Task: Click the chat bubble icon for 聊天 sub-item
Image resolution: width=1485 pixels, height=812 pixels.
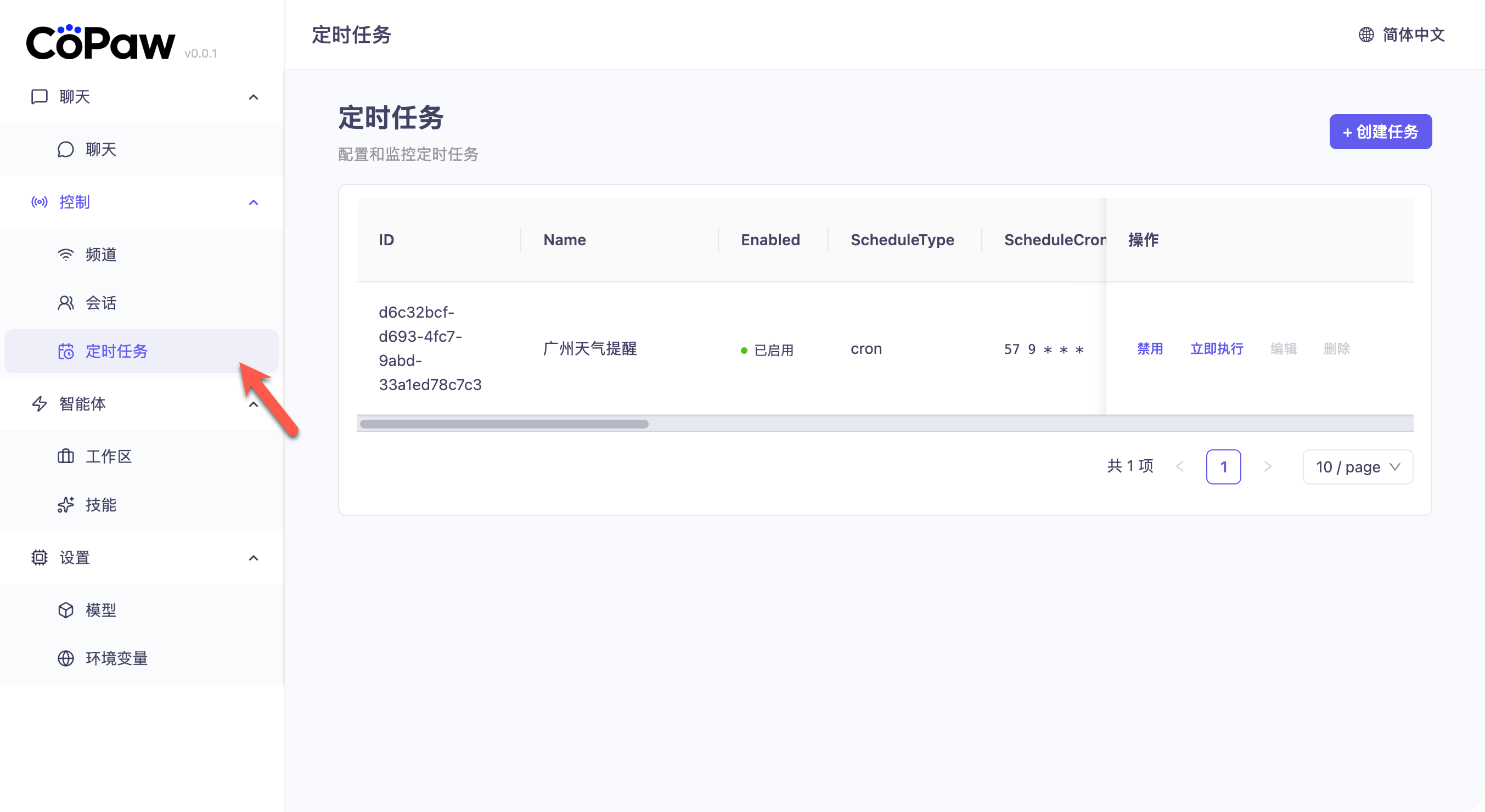Action: click(66, 149)
